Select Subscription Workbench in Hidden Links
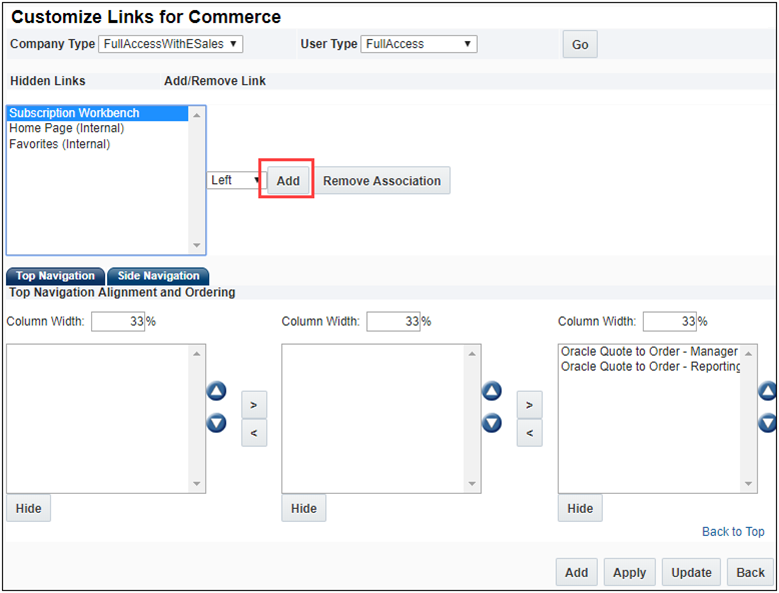Viewport: 779px width, 593px height. (97, 113)
